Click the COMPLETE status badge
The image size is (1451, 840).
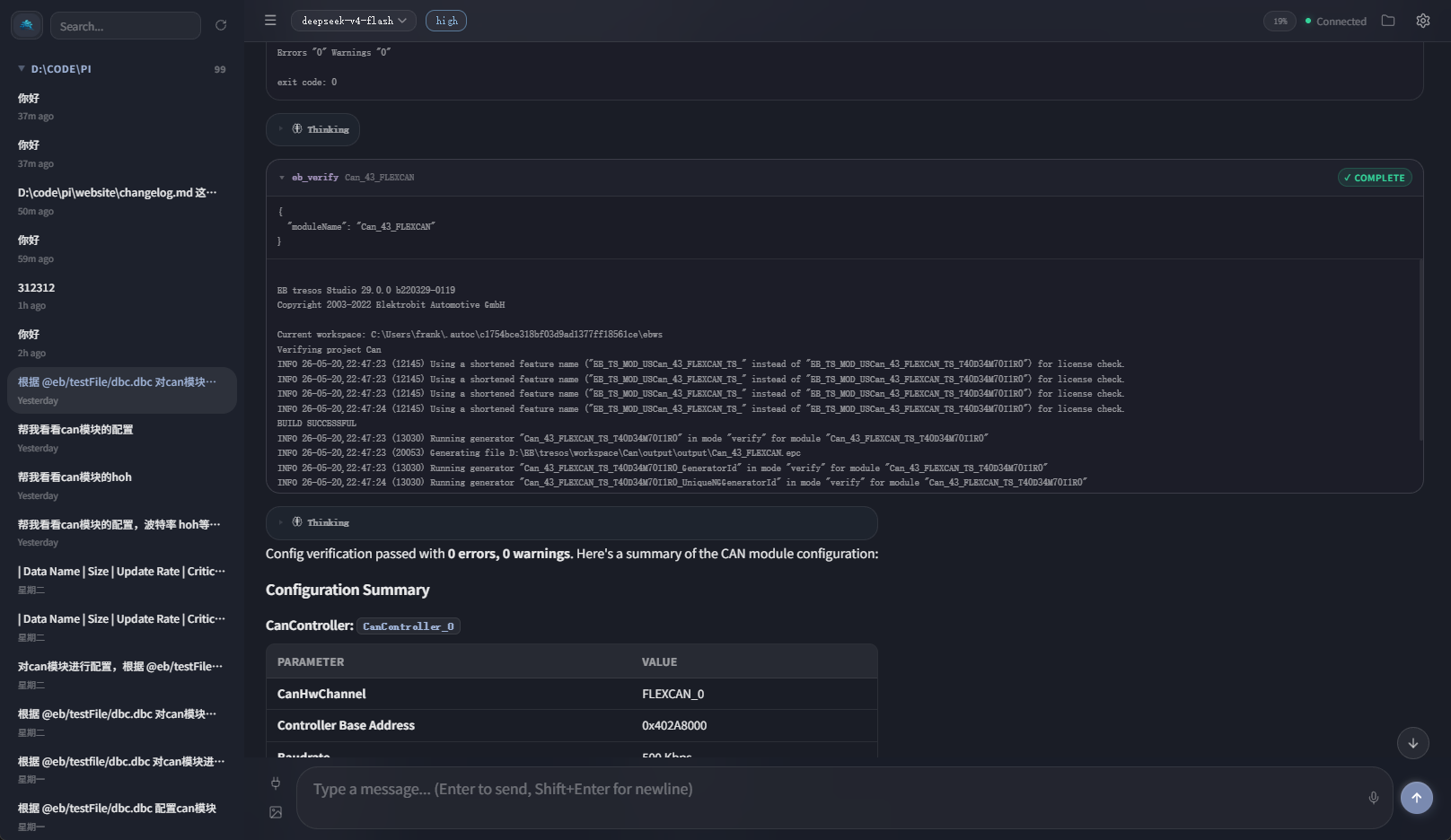pyautogui.click(x=1375, y=178)
